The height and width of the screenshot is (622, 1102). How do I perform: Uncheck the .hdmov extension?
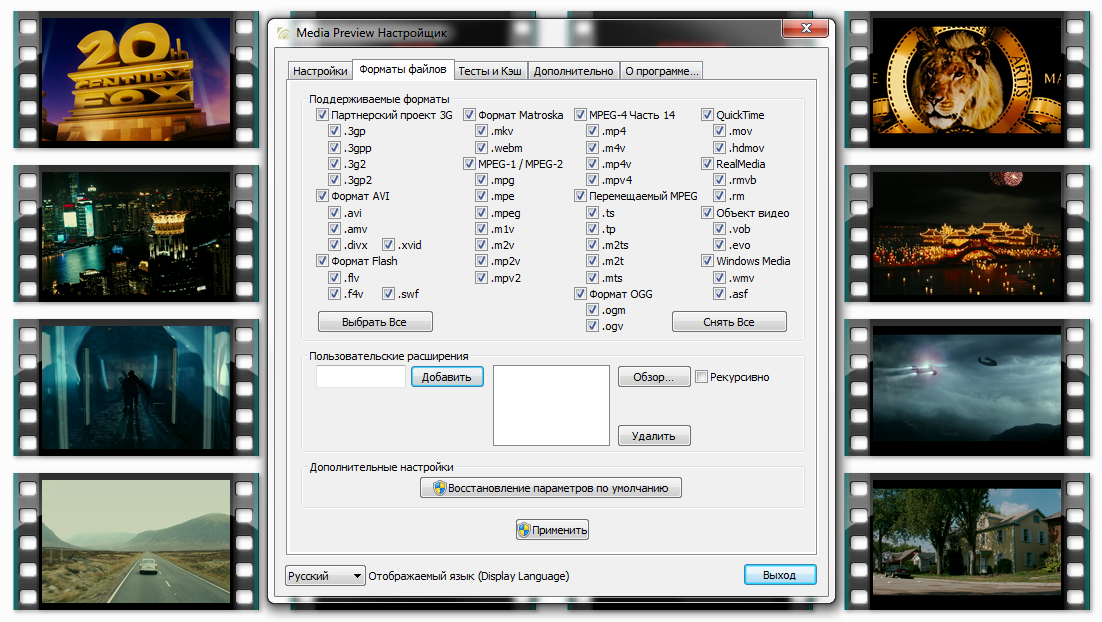720,148
